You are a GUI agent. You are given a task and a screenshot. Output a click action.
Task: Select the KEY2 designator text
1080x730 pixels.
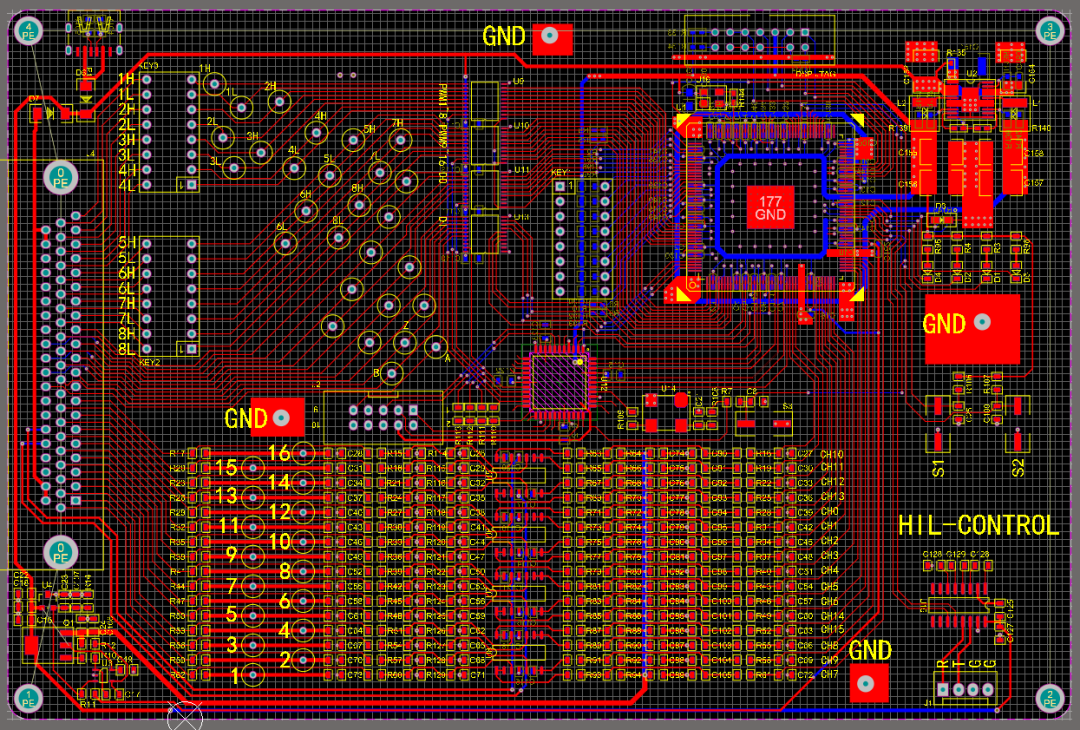tap(149, 362)
